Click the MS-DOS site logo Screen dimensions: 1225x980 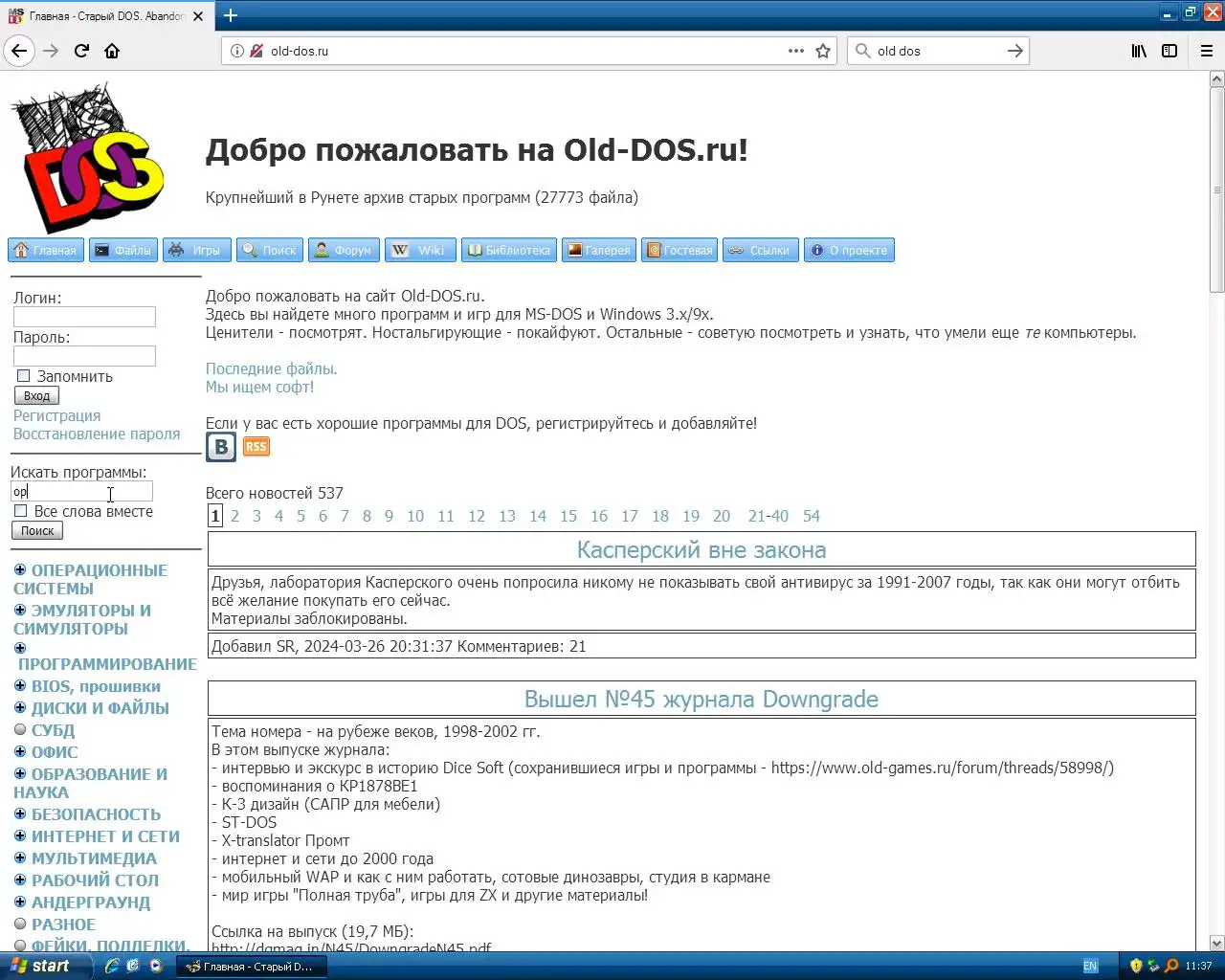coord(87,158)
